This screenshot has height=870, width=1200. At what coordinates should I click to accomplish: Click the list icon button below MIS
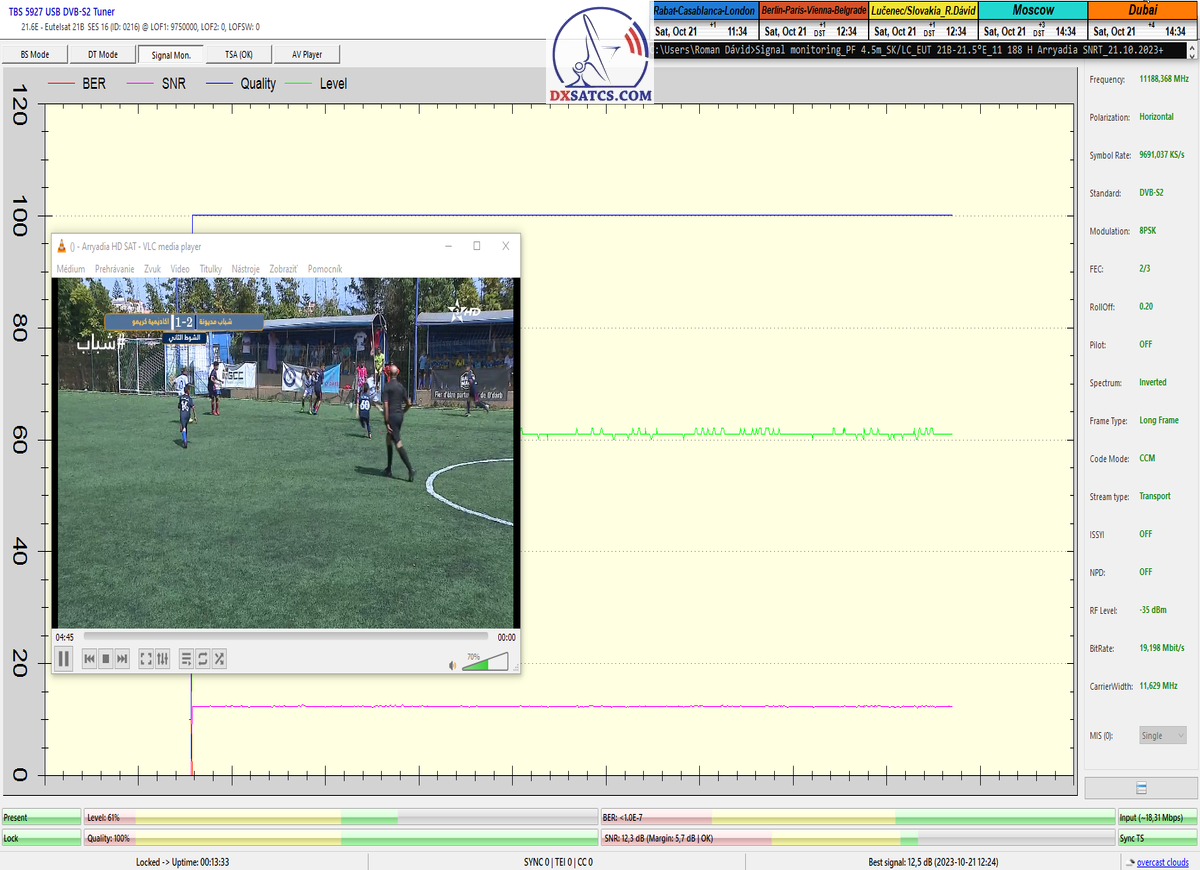1141,788
